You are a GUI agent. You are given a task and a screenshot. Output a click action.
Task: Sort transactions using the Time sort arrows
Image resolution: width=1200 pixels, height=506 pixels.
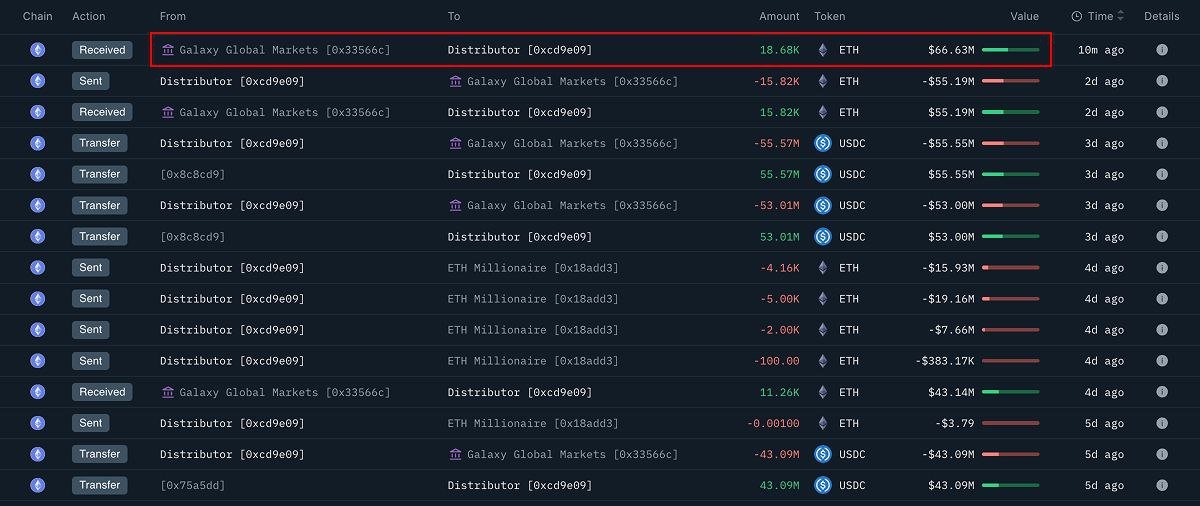click(1121, 16)
